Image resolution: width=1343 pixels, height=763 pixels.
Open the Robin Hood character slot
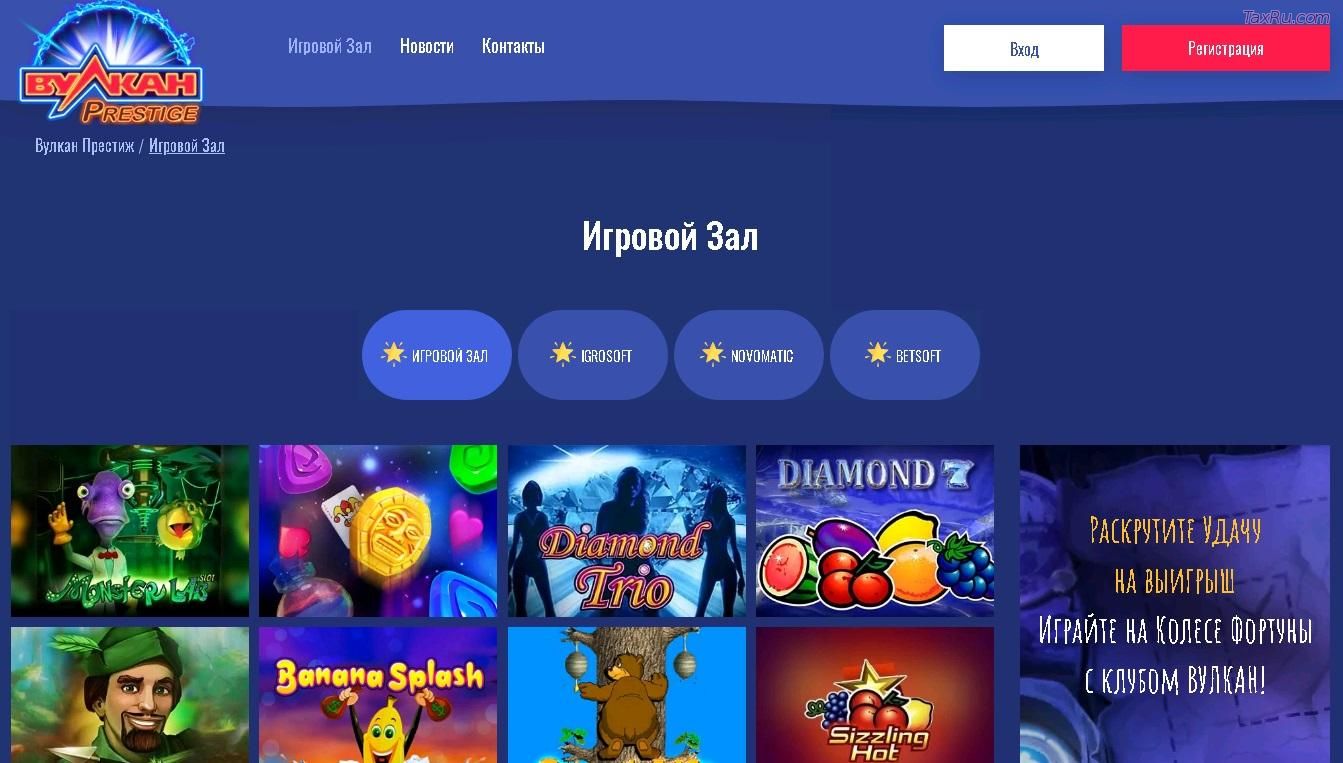point(130,695)
